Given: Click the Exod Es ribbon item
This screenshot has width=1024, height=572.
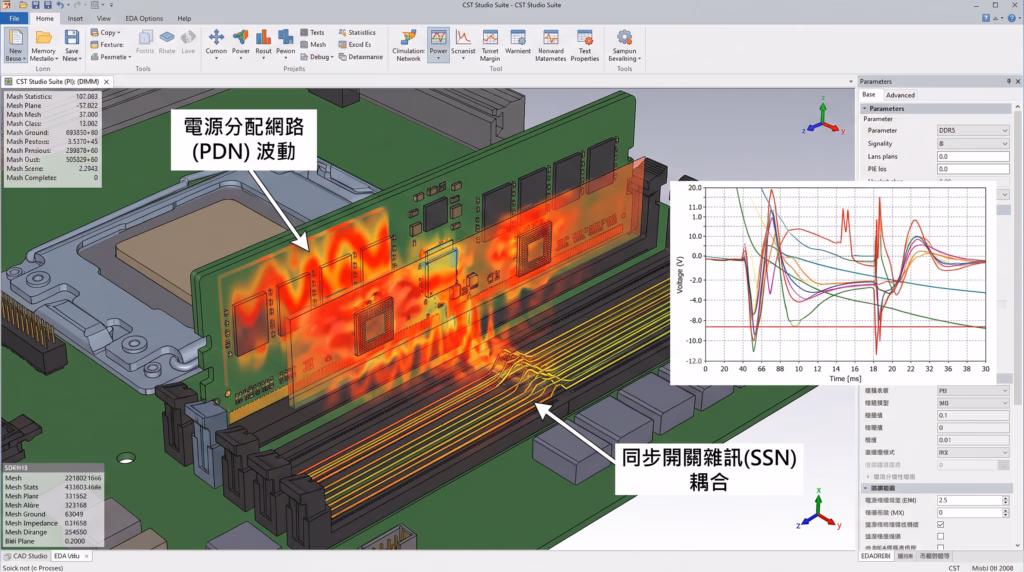Looking at the screenshot, I should (355, 44).
